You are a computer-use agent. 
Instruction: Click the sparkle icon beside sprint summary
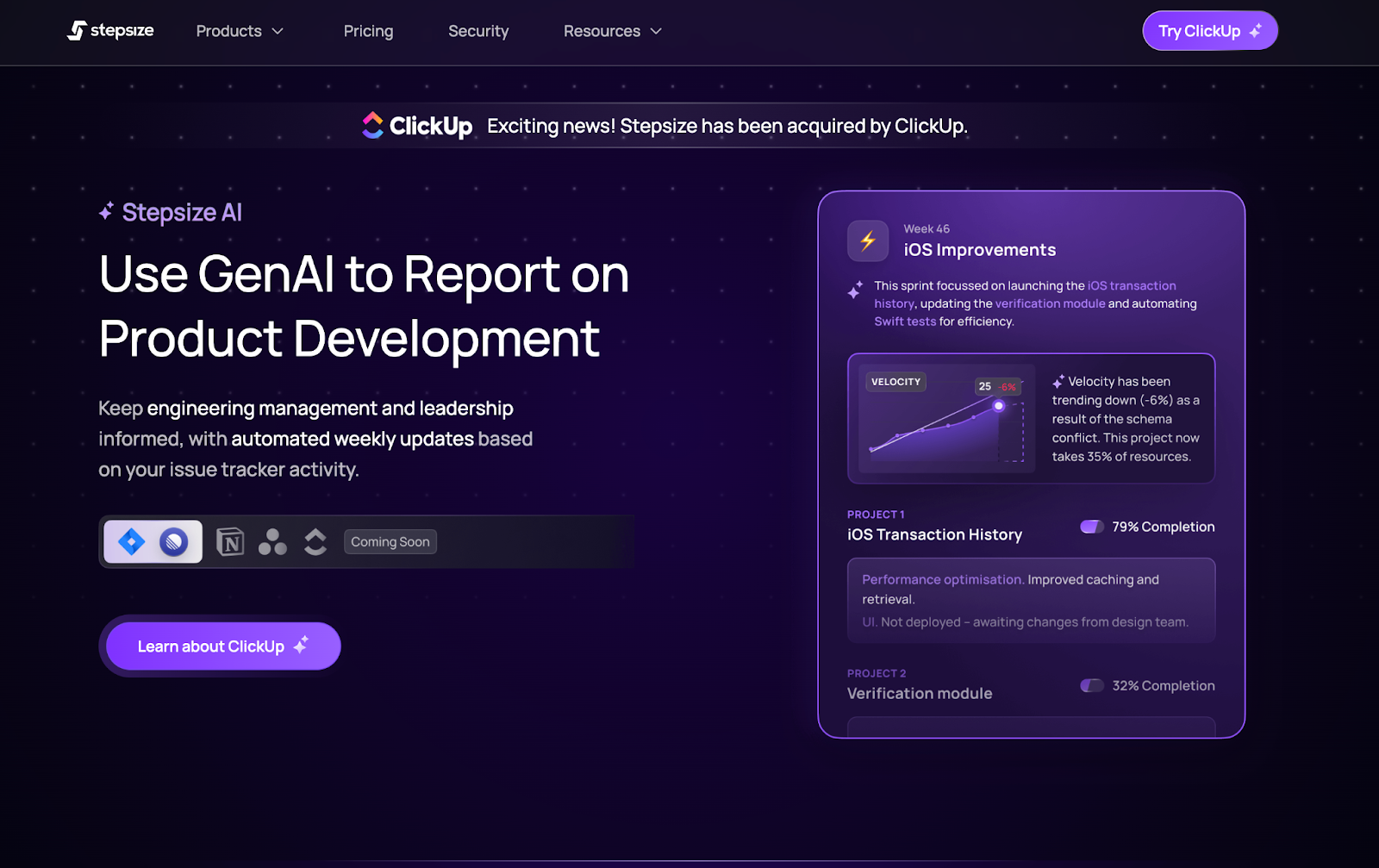[x=855, y=290]
